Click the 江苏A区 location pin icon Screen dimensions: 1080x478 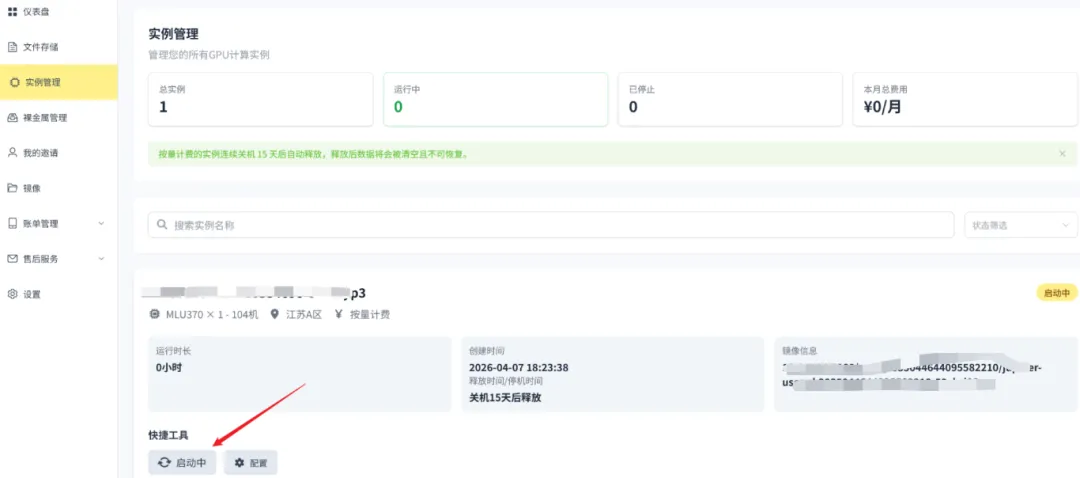click(275, 315)
